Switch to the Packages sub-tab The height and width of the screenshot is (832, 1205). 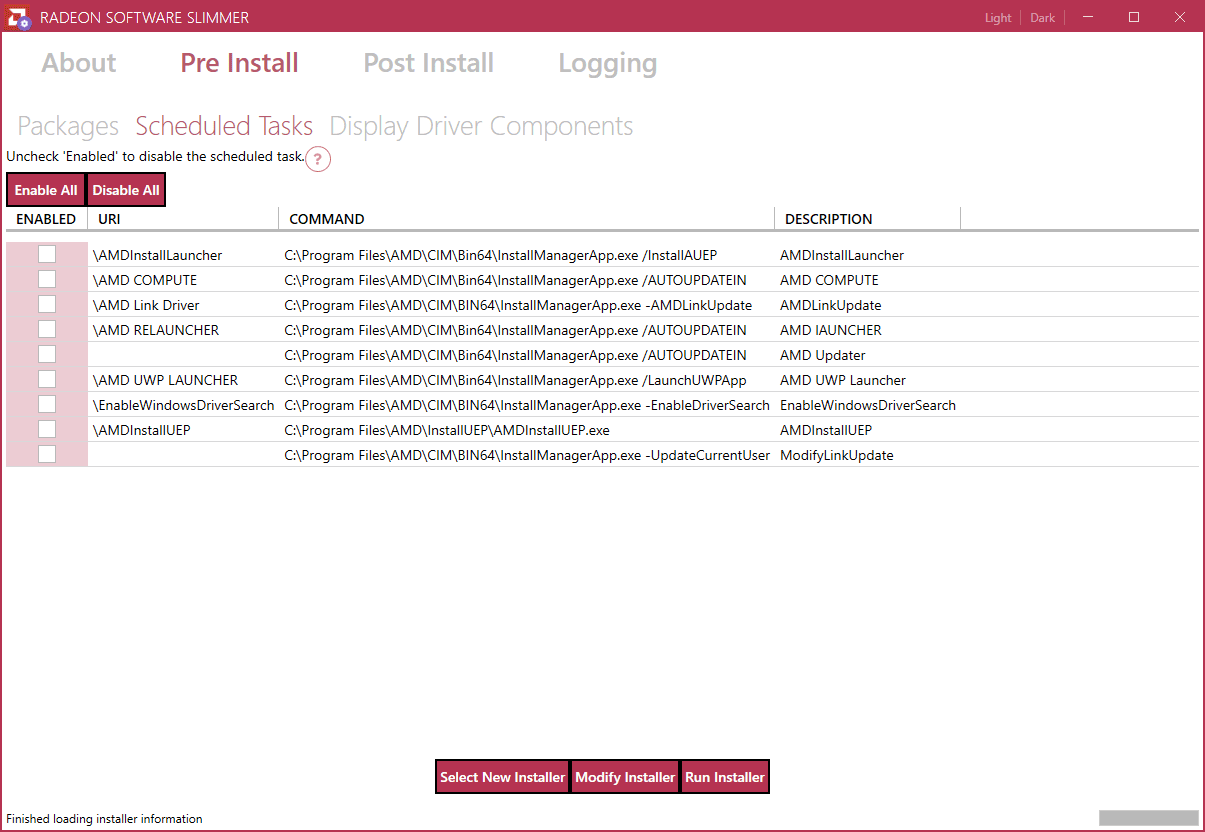click(68, 126)
